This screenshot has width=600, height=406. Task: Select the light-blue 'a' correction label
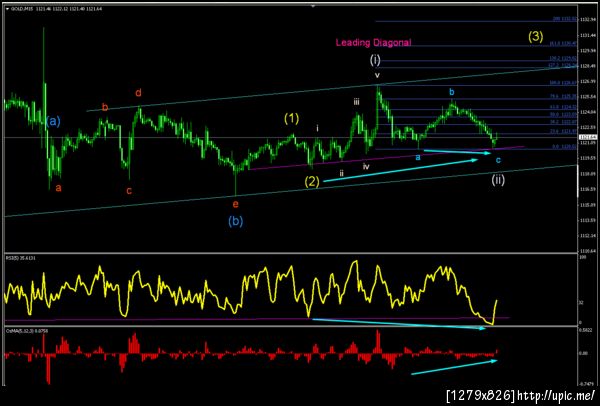tap(418, 157)
